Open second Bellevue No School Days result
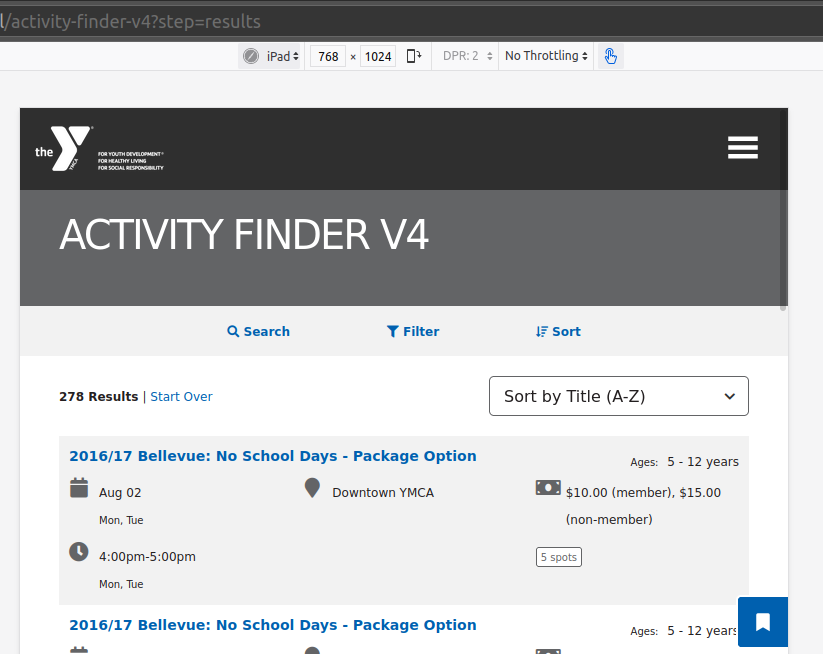This screenshot has height=654, width=823. pos(273,625)
